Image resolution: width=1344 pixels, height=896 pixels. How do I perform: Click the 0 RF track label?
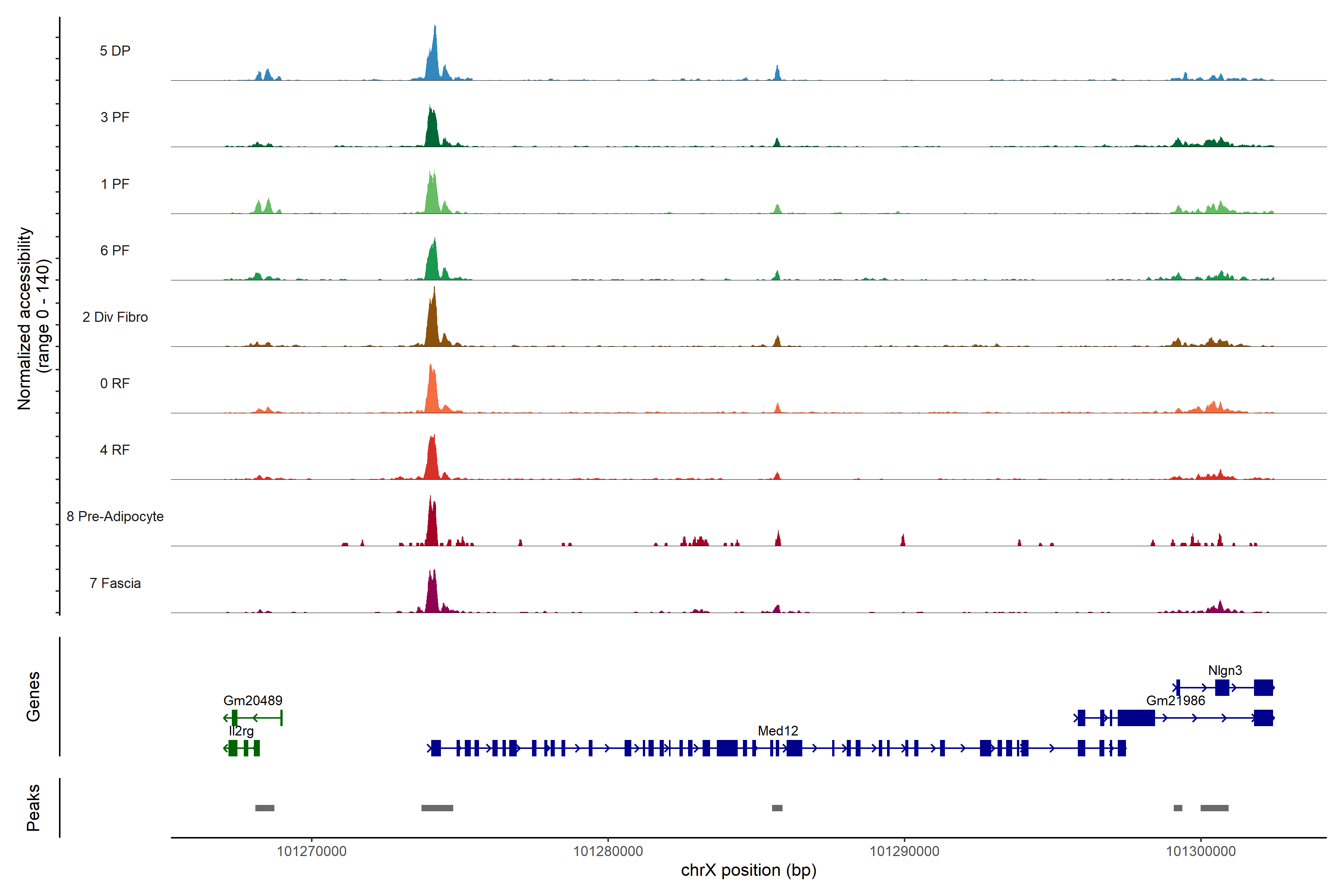point(115,383)
